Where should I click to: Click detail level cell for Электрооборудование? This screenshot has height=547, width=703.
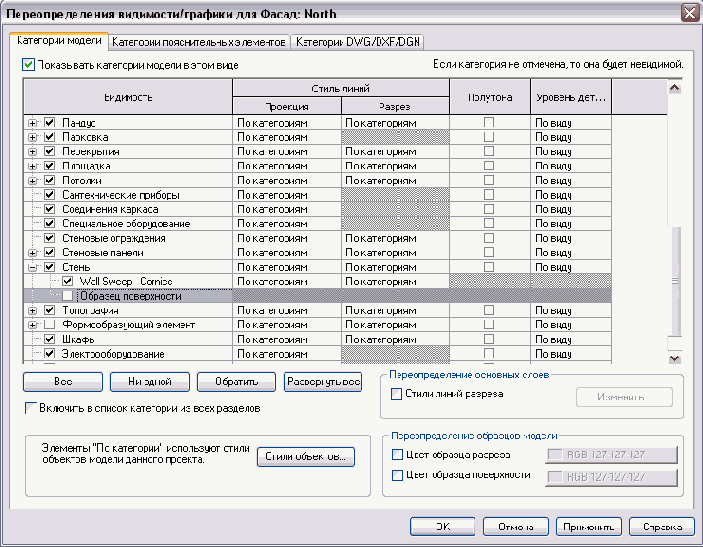point(571,354)
